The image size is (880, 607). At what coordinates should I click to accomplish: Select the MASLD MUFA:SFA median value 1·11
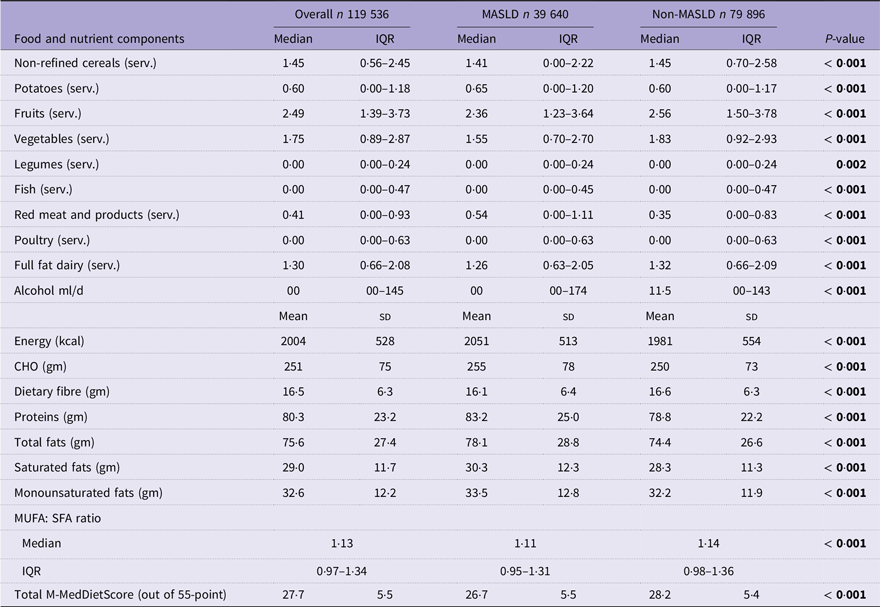click(x=525, y=543)
